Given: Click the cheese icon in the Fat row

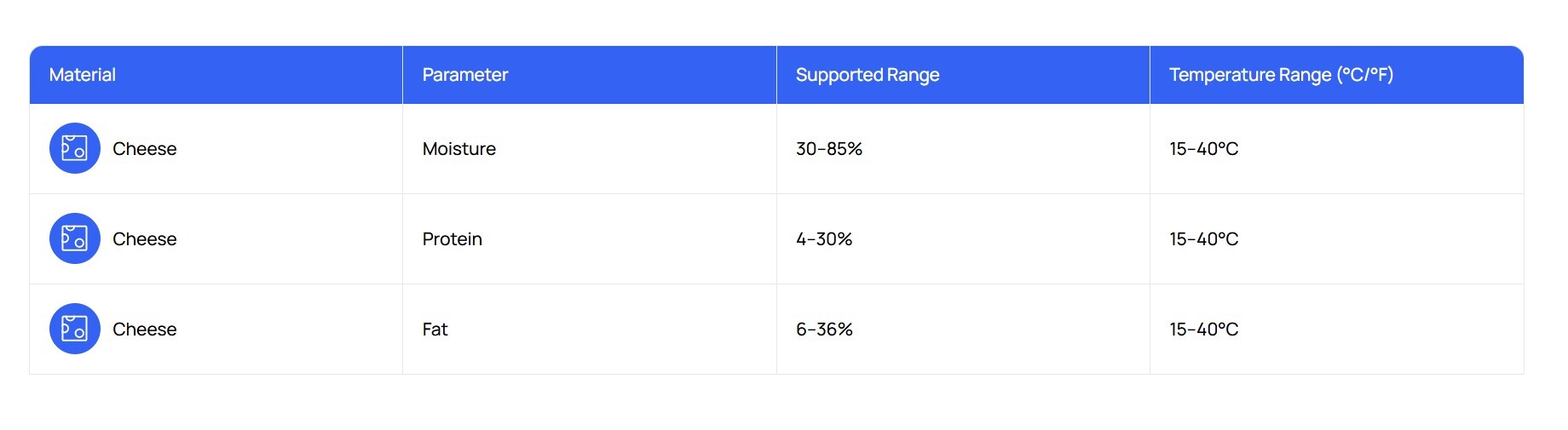Looking at the screenshot, I should tap(75, 329).
